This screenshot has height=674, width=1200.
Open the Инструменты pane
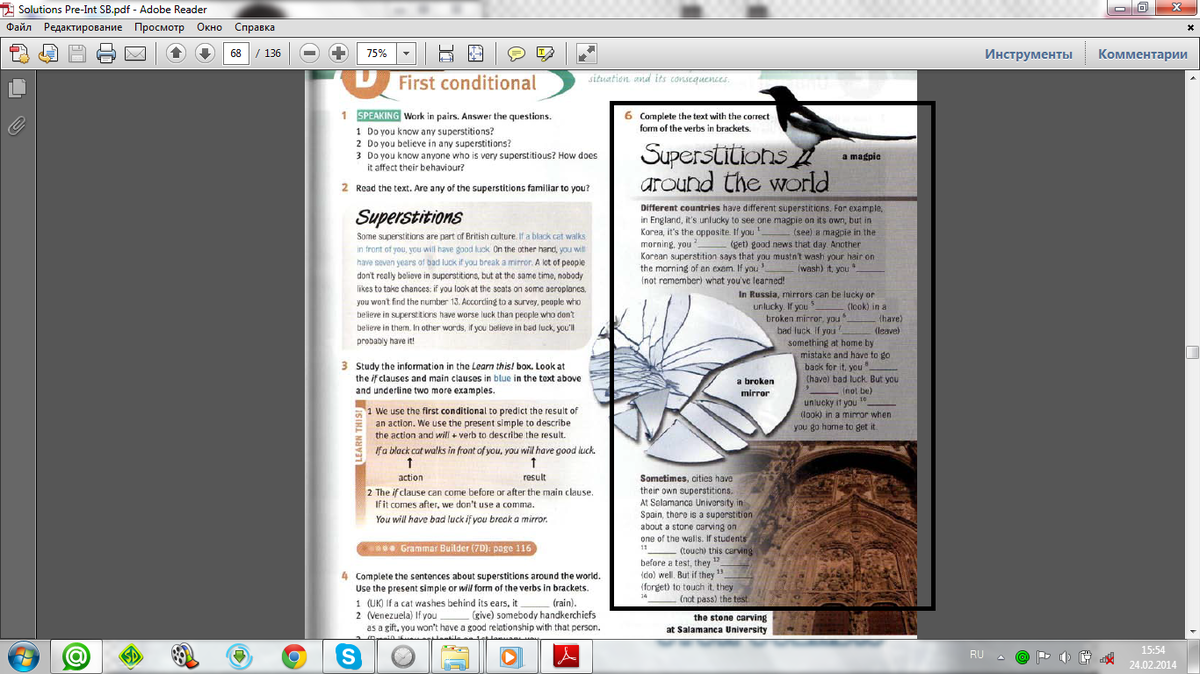pyautogui.click(x=1028, y=54)
